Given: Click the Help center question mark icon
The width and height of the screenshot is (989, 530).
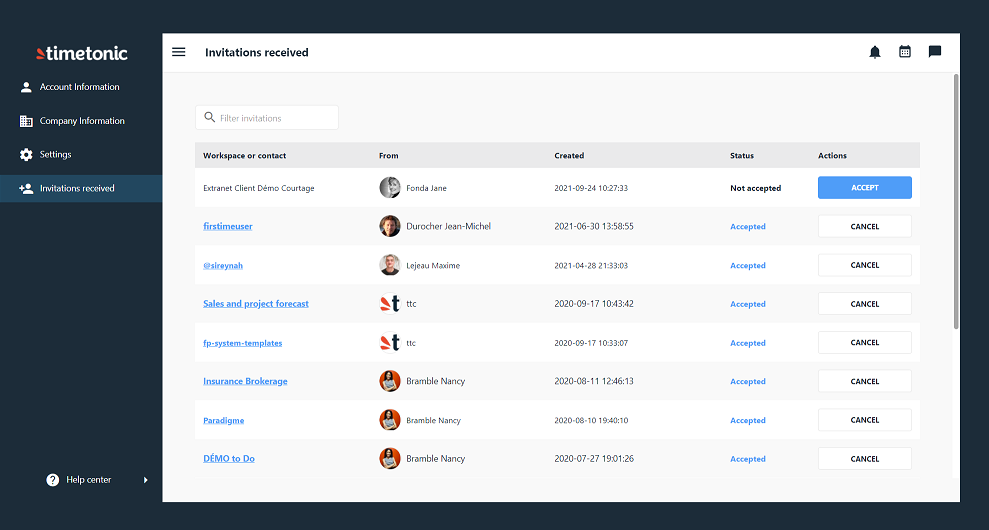Looking at the screenshot, I should click(x=52, y=480).
